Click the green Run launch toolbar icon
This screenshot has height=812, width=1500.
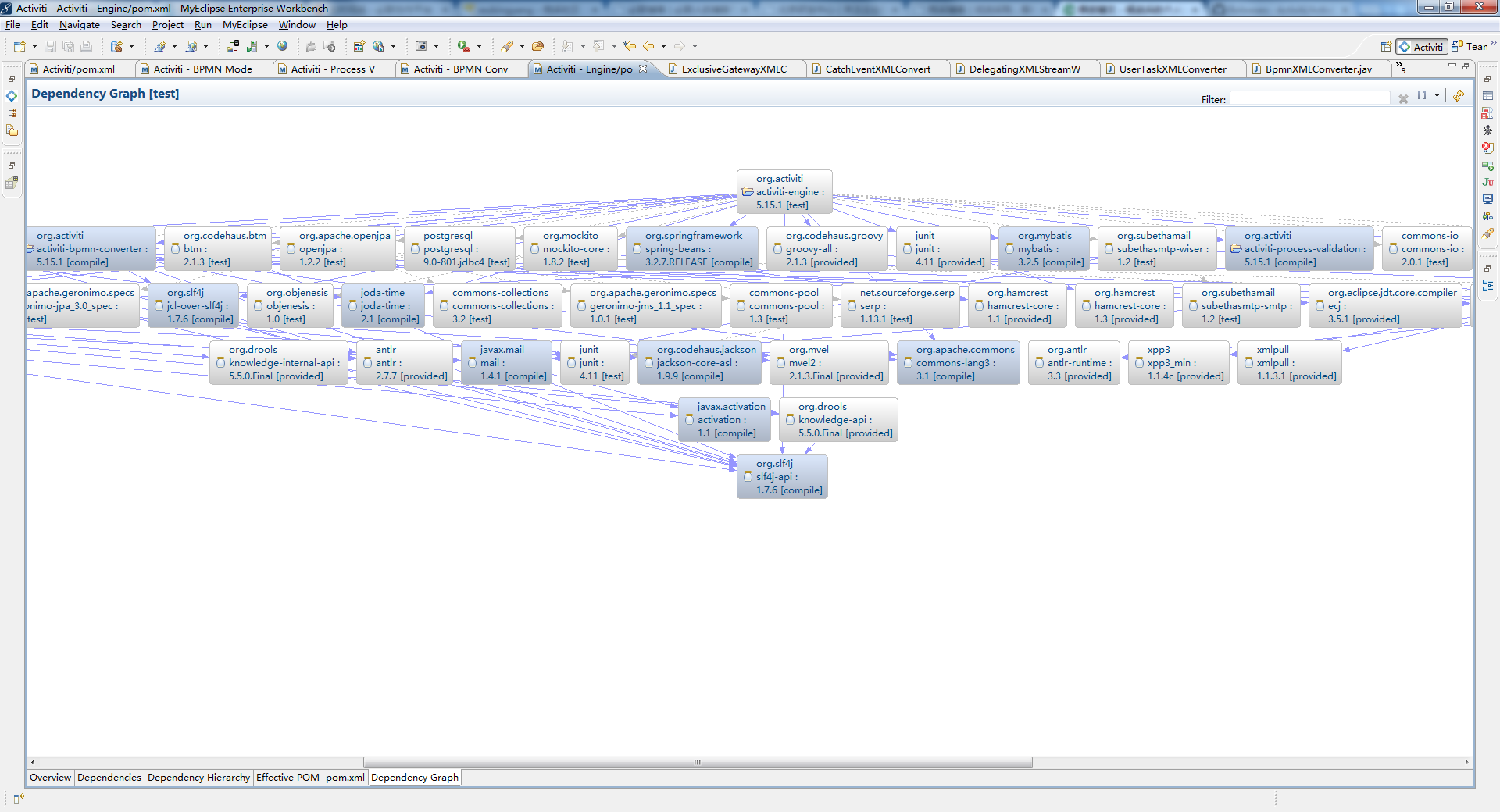(x=463, y=47)
